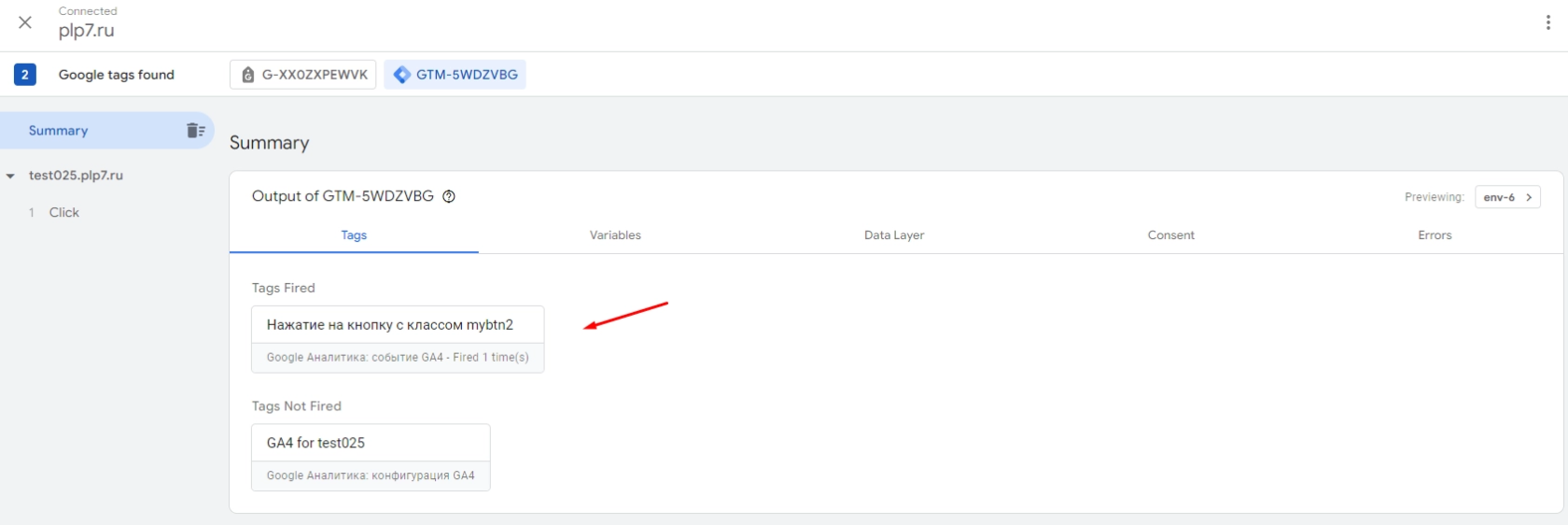This screenshot has width=1568, height=525.
Task: Click the Summary page heading
Action: pyautogui.click(x=269, y=143)
